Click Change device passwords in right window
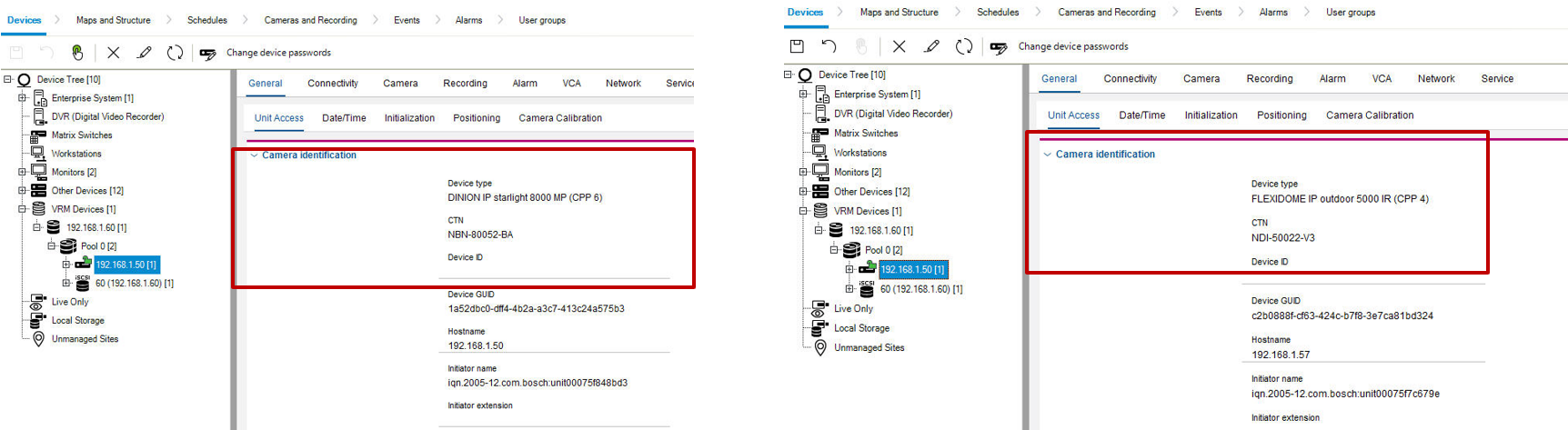Screen dimensions: 1568x430 coord(1073,46)
